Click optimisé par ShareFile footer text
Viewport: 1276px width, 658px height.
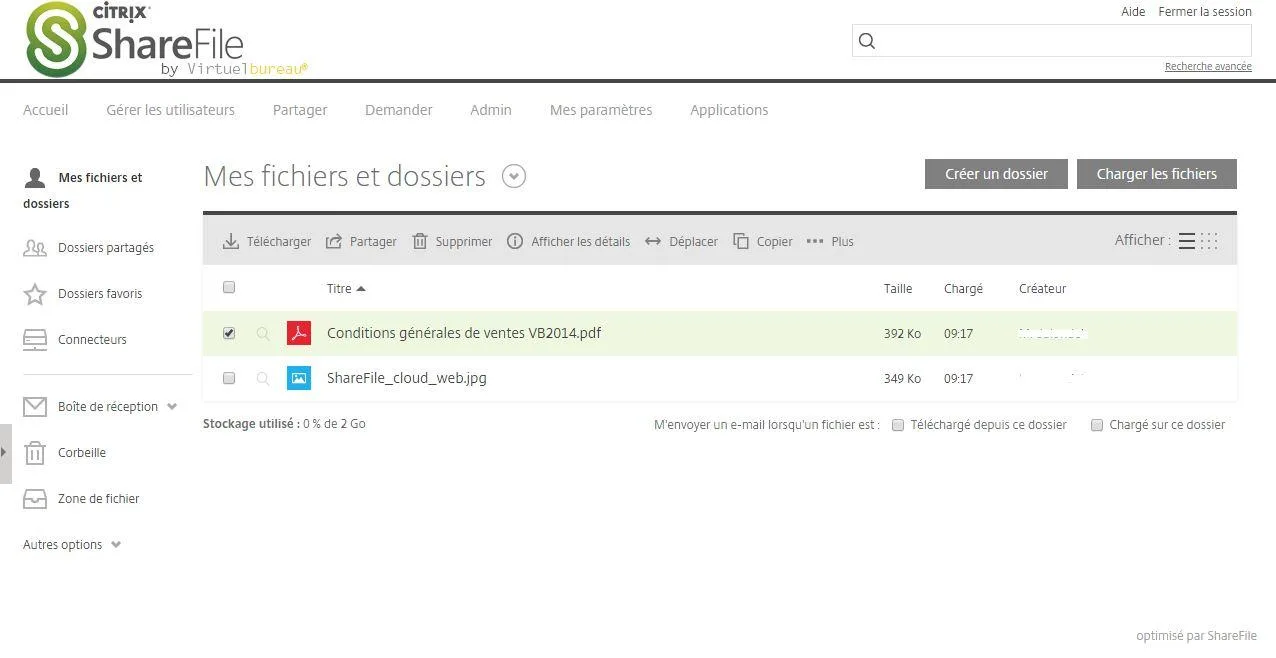coord(1196,636)
